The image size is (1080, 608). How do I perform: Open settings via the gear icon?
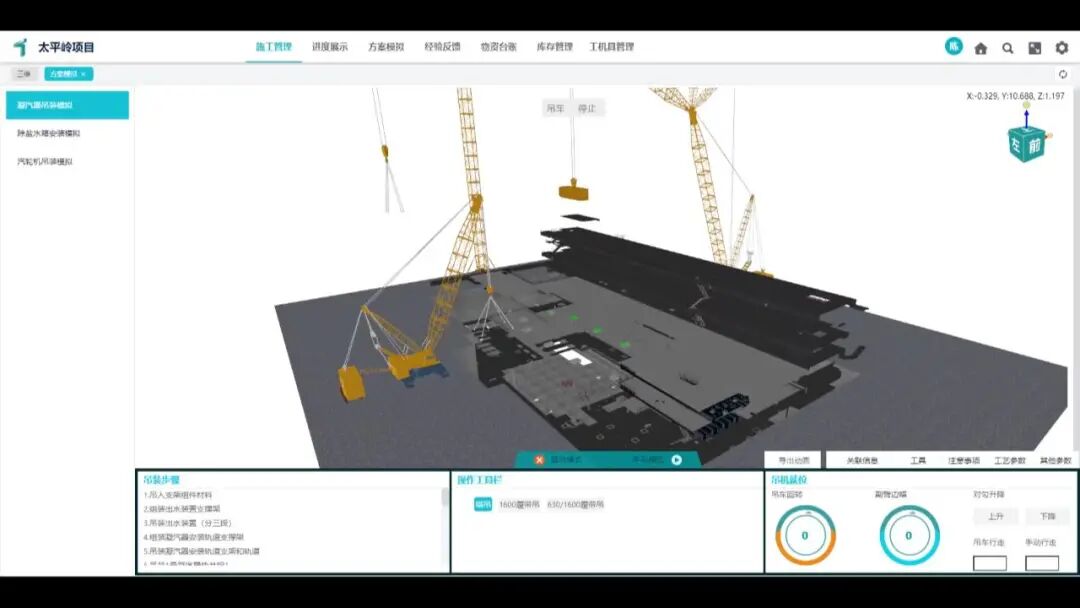pyautogui.click(x=1062, y=48)
